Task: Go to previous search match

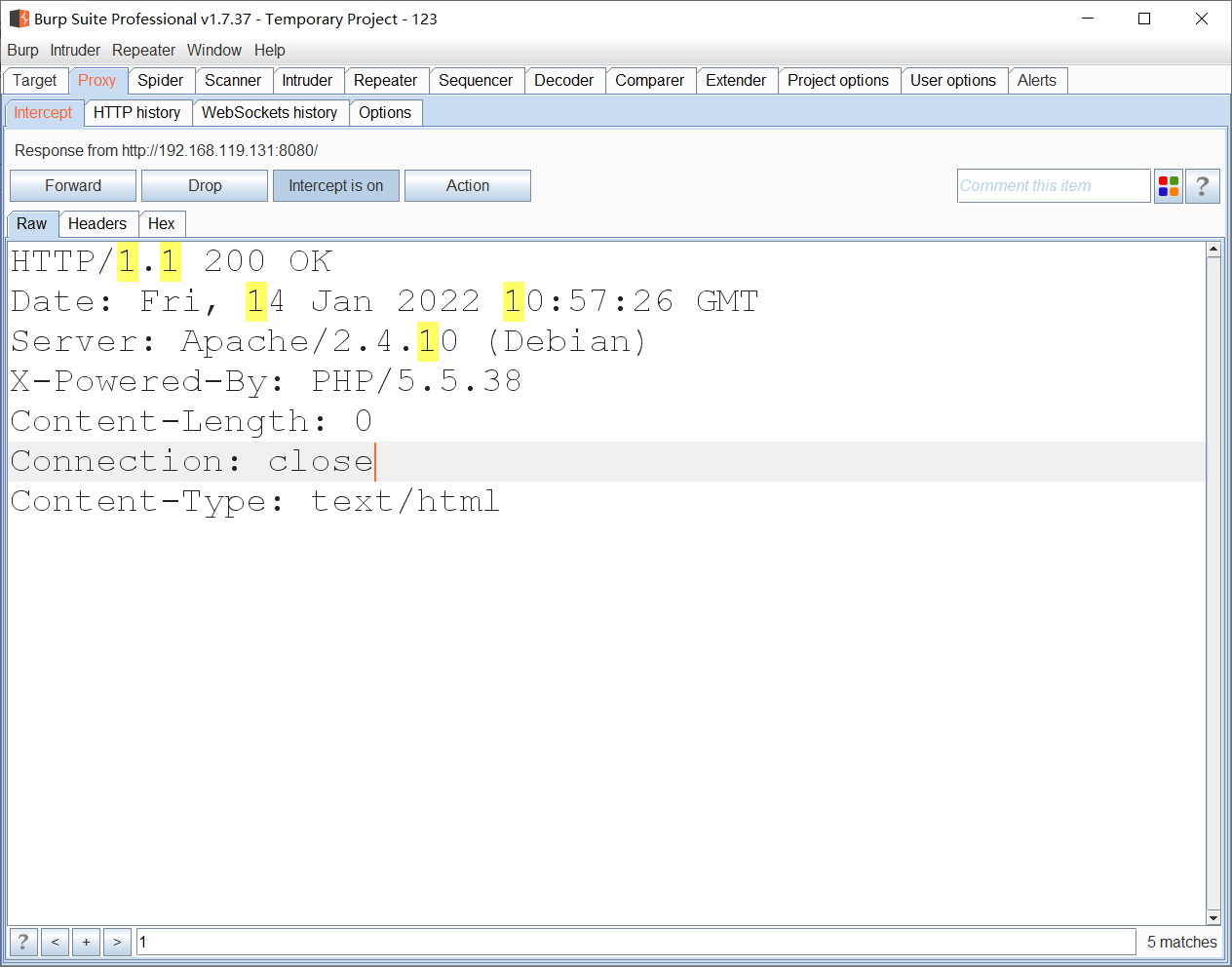Action: click(55, 942)
